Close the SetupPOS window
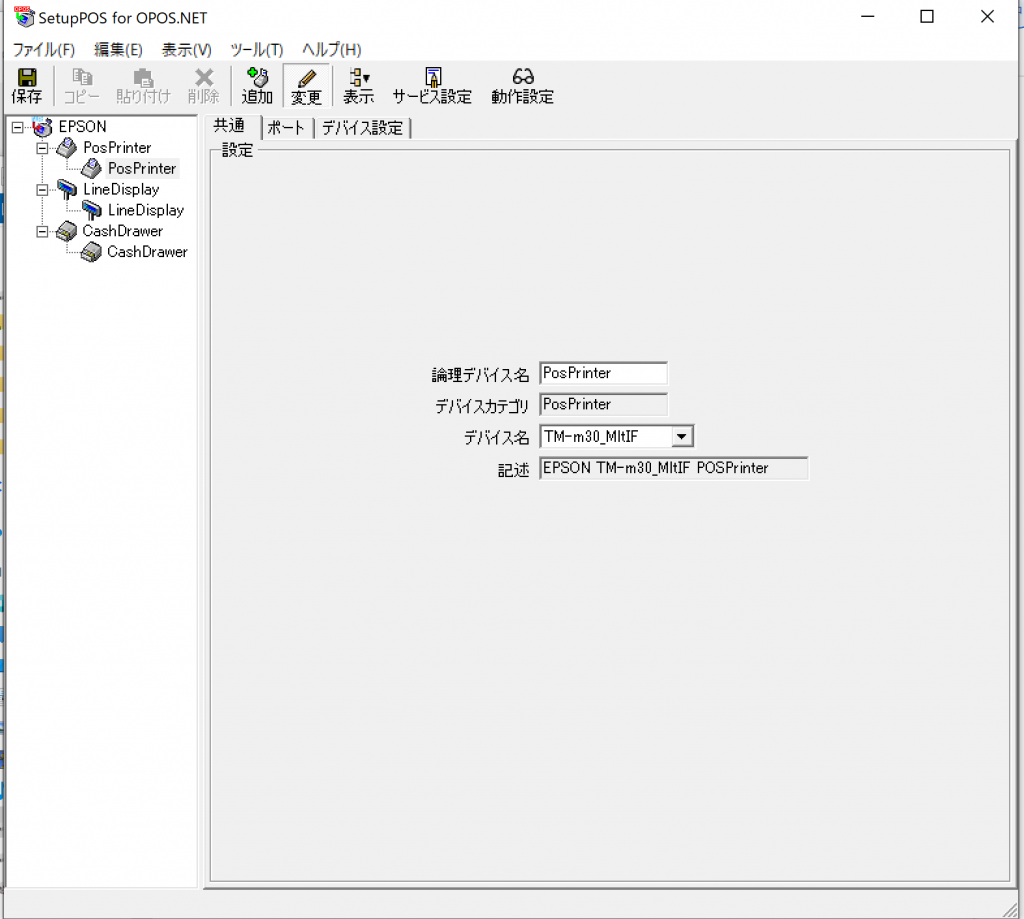The width and height of the screenshot is (1024, 919). pyautogui.click(x=987, y=16)
